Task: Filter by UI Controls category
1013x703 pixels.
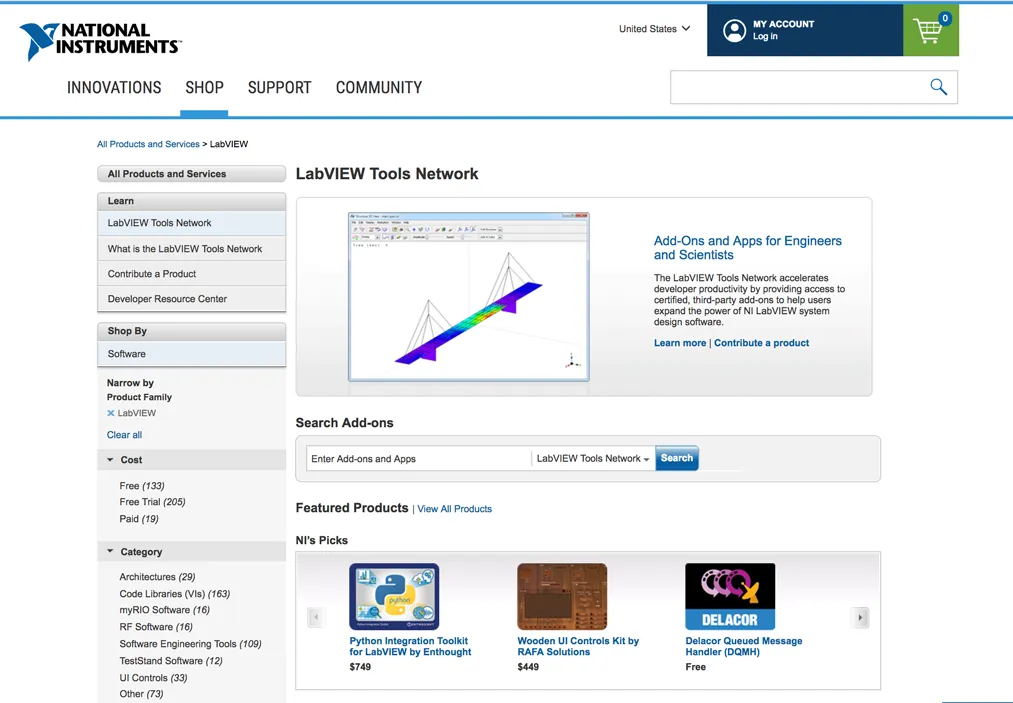Action: (153, 678)
